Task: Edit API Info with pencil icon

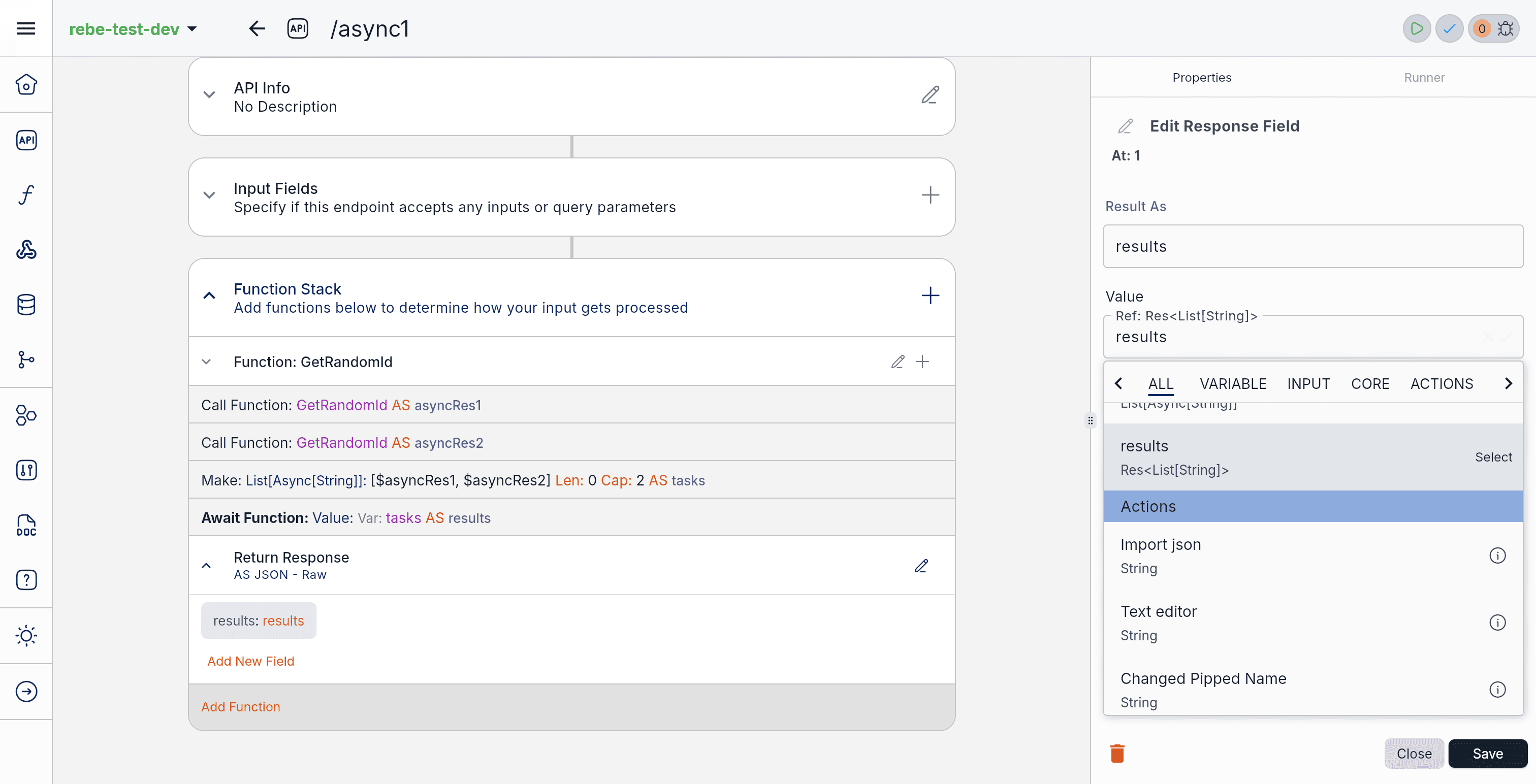Action: 930,95
